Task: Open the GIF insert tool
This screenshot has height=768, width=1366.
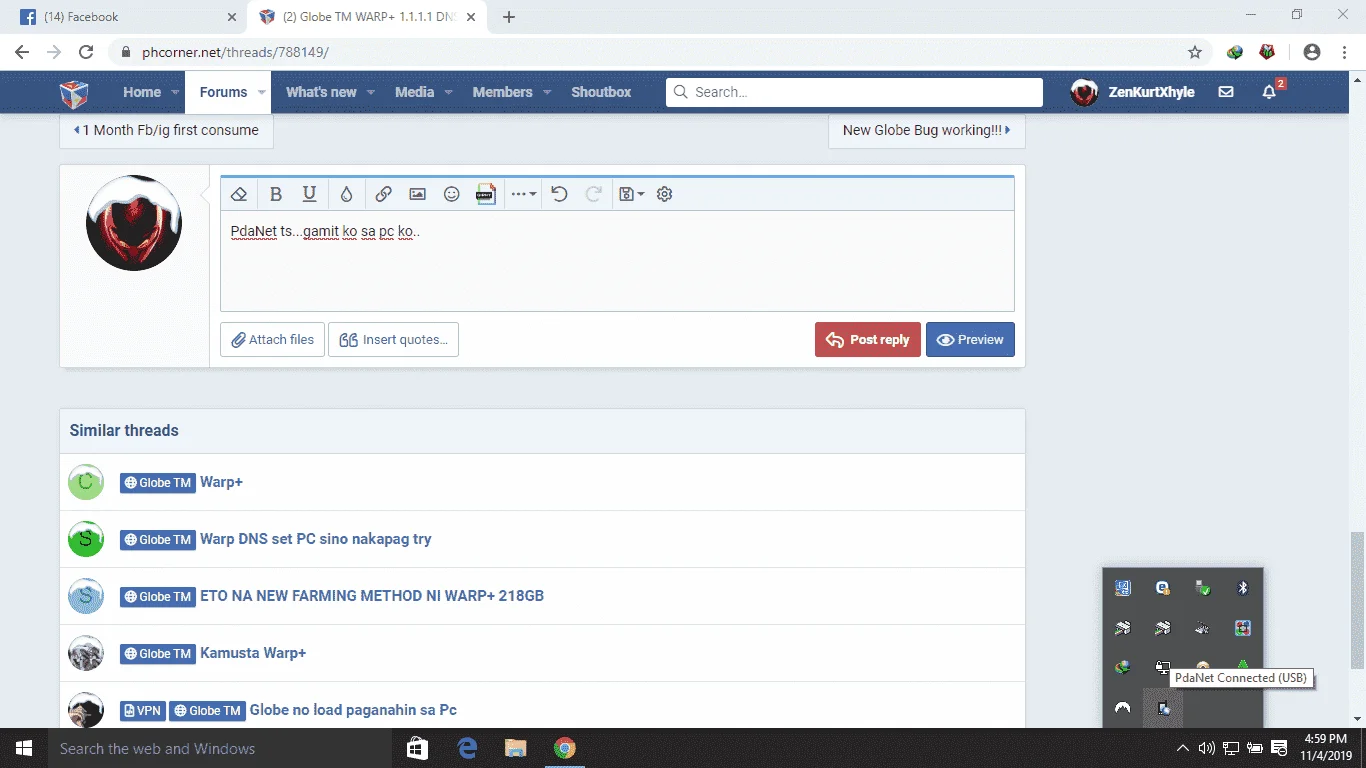Action: pos(486,194)
